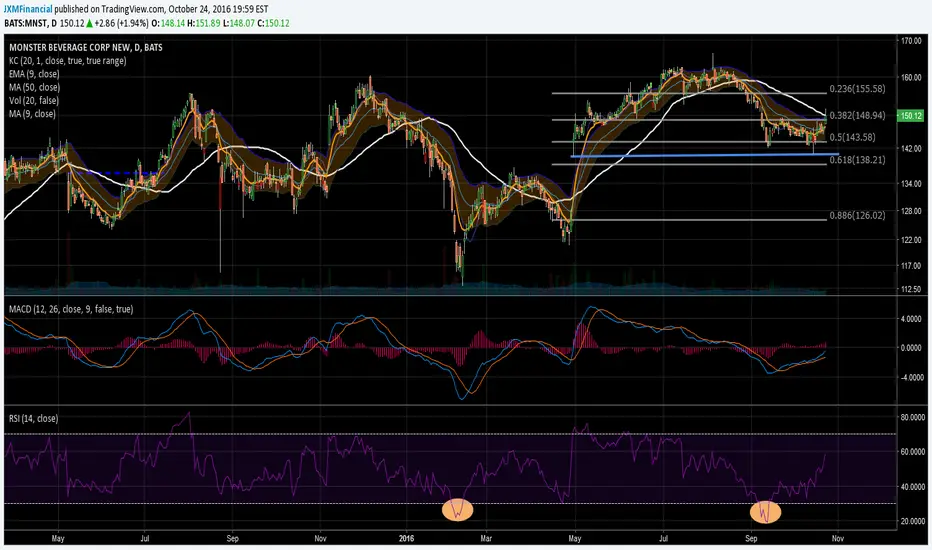Select the Vol (20, false) indicator label
The height and width of the screenshot is (550, 932).
pyautogui.click(x=34, y=100)
